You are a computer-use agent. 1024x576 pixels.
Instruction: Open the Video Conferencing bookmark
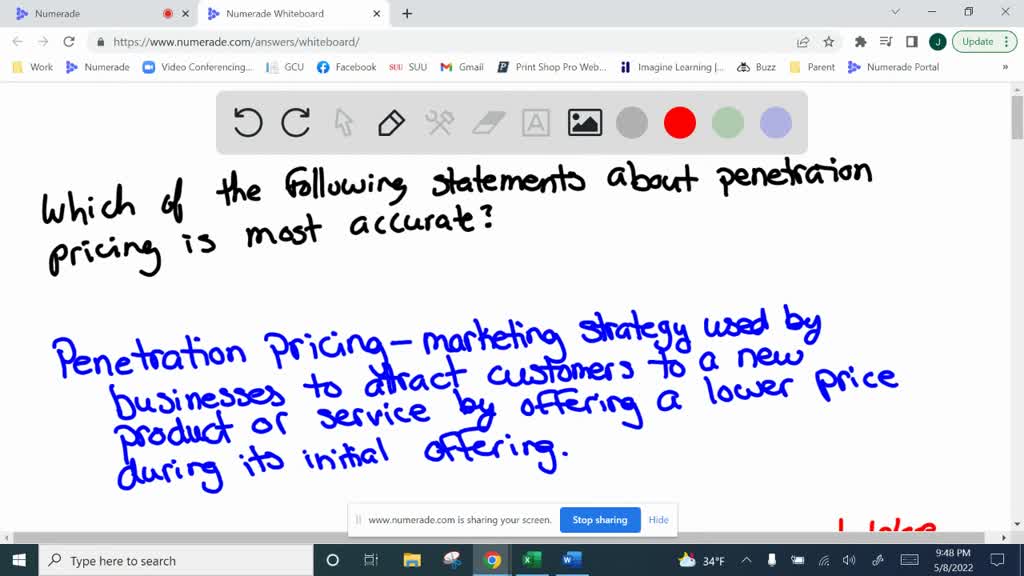click(x=198, y=67)
